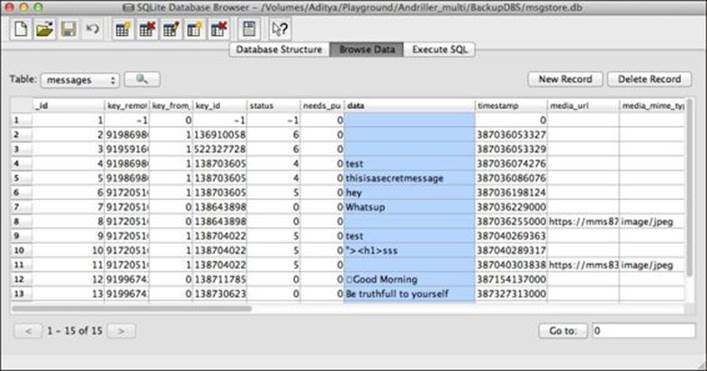Screen dimensions: 707x371
Task: Click the key_id column header
Action: (x=220, y=105)
